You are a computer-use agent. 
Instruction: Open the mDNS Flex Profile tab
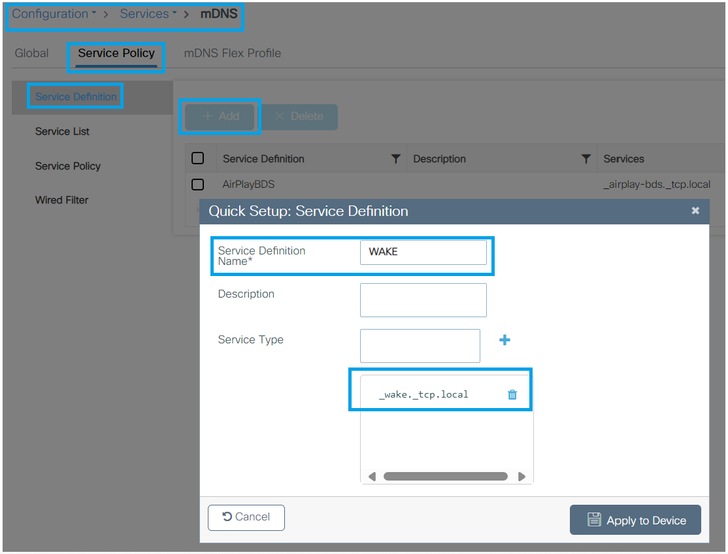click(x=232, y=53)
